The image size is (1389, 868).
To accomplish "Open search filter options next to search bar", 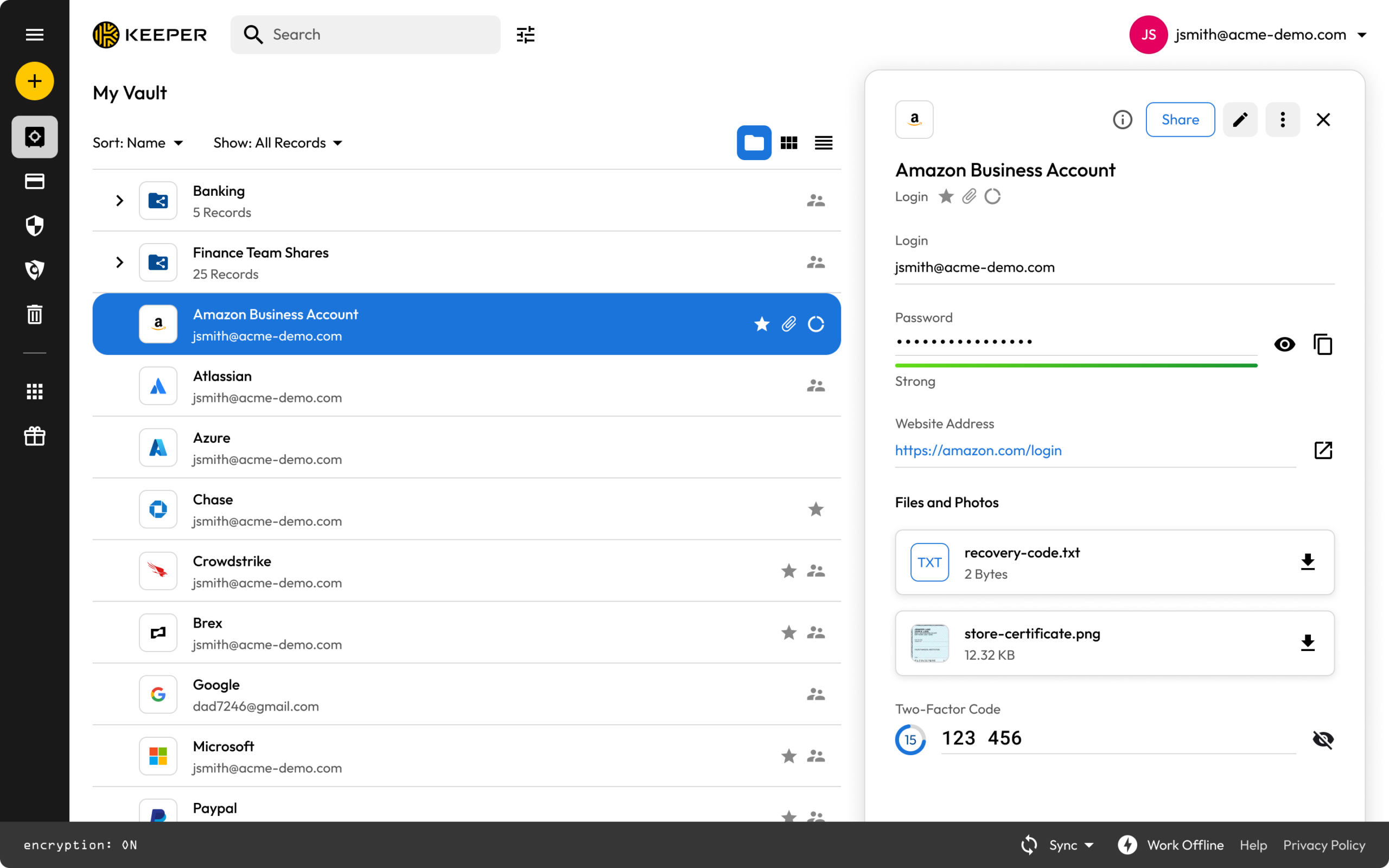I will [525, 34].
